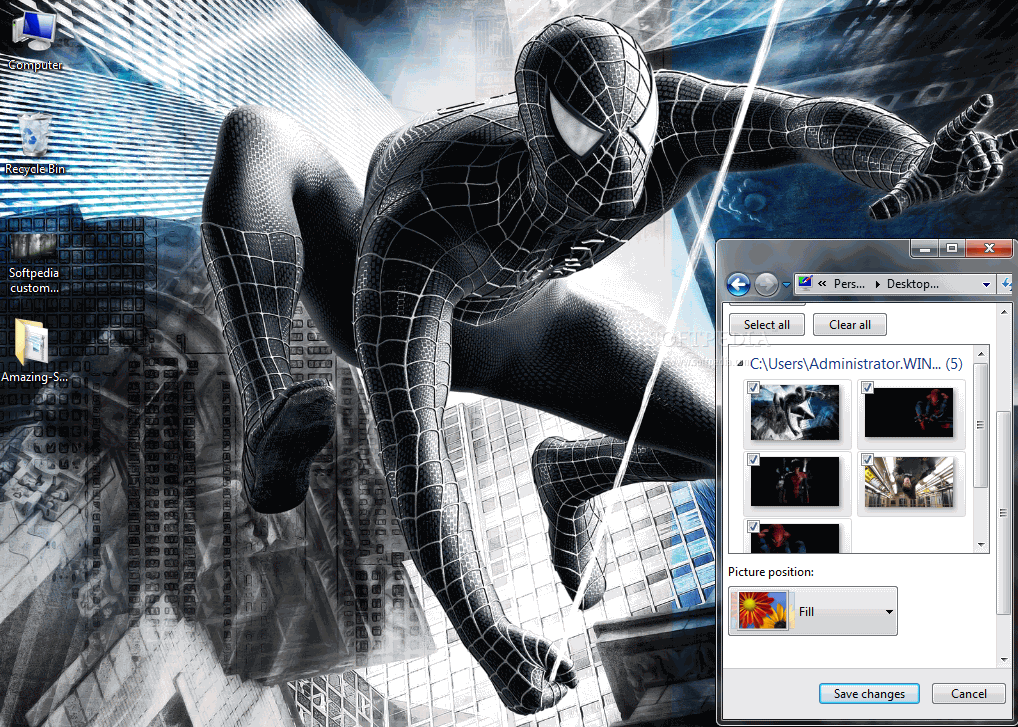
Task: Click the wallpaper list scrollbar thumb
Action: [981, 425]
